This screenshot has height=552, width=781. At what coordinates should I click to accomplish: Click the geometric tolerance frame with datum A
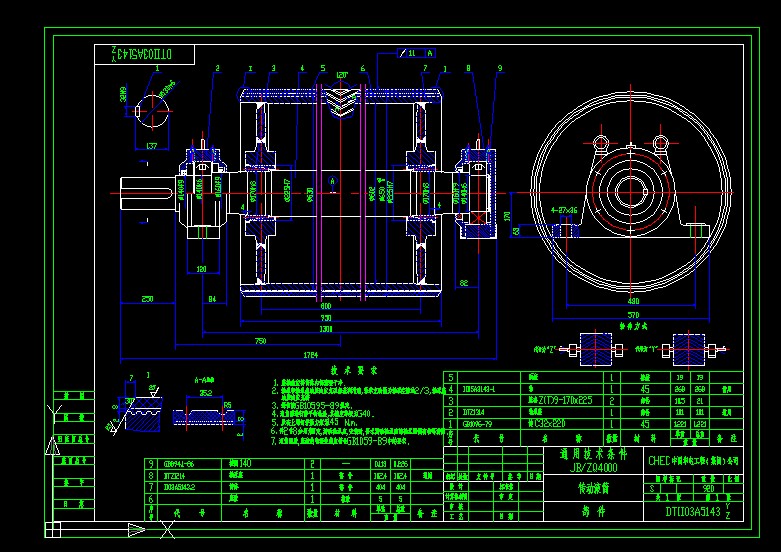click(x=415, y=52)
